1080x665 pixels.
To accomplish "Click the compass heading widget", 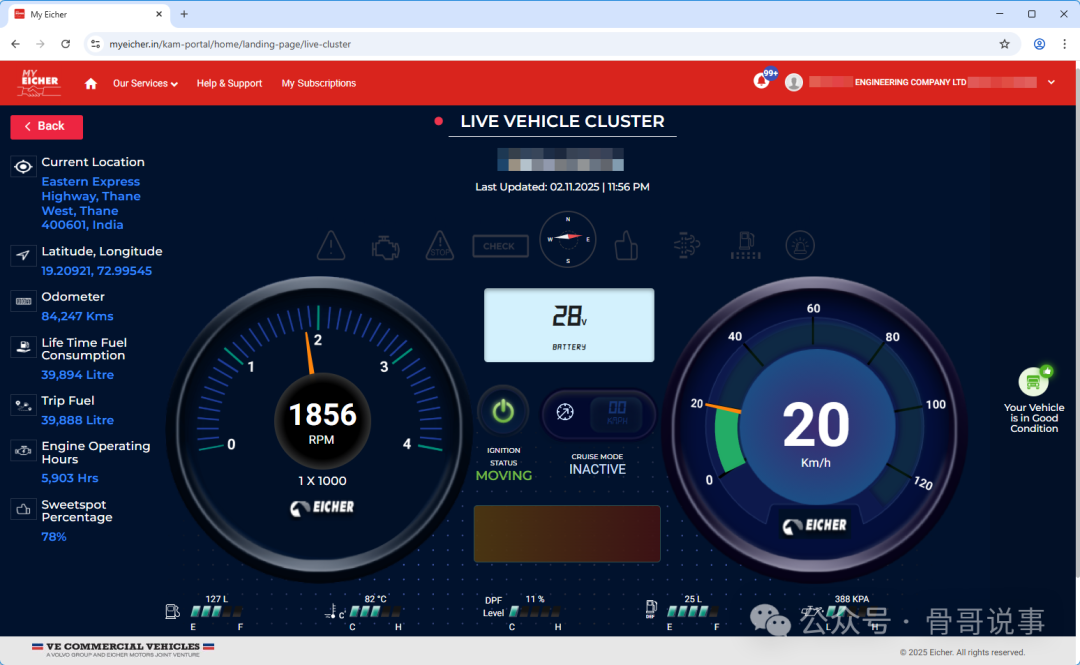I will 568,238.
